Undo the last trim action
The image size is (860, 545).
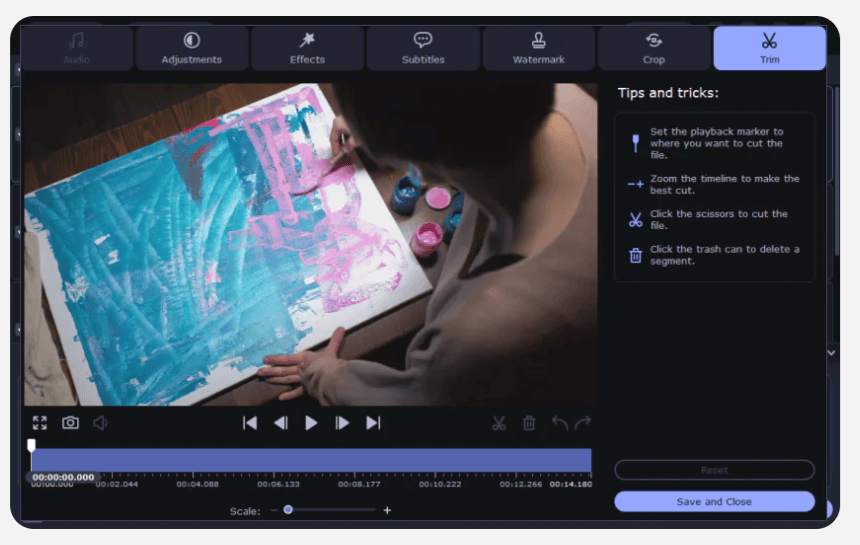560,423
